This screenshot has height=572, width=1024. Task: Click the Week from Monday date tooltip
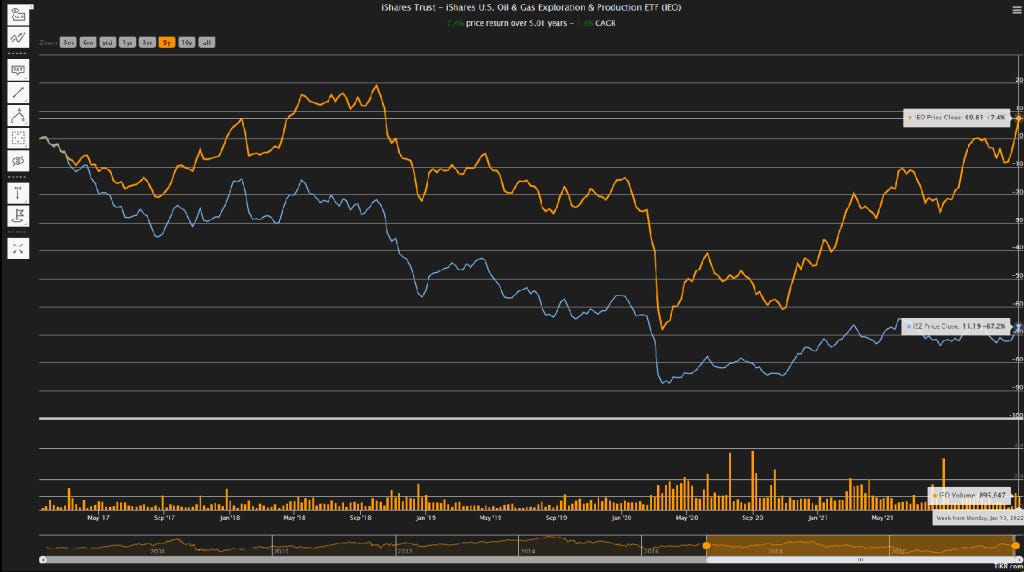pos(978,518)
